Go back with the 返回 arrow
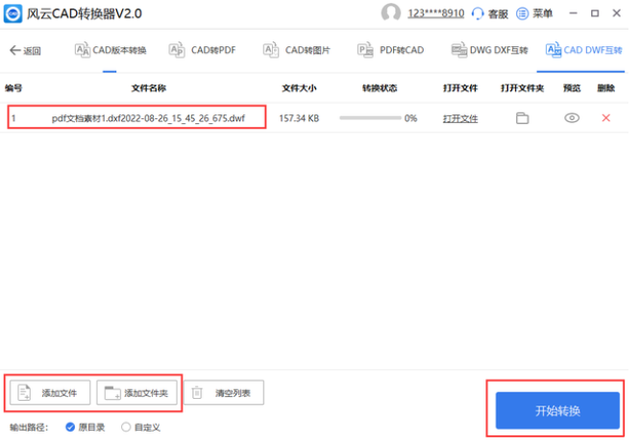 (25, 51)
